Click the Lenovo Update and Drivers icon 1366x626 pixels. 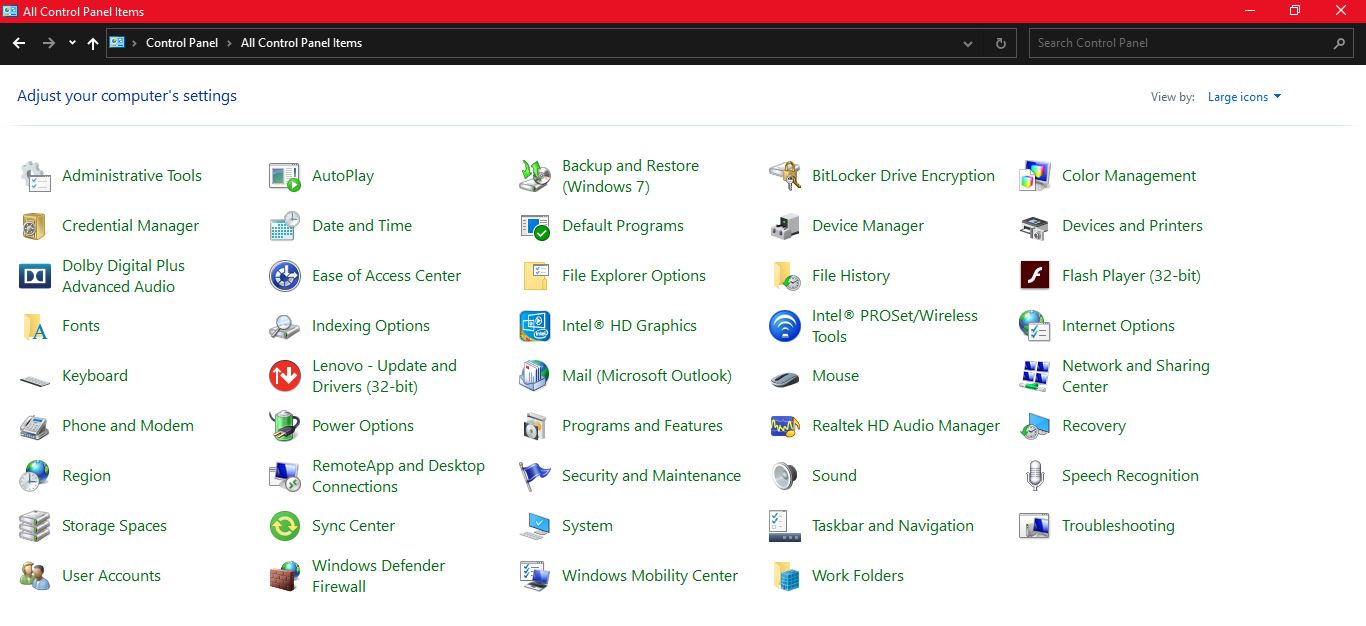[285, 376]
